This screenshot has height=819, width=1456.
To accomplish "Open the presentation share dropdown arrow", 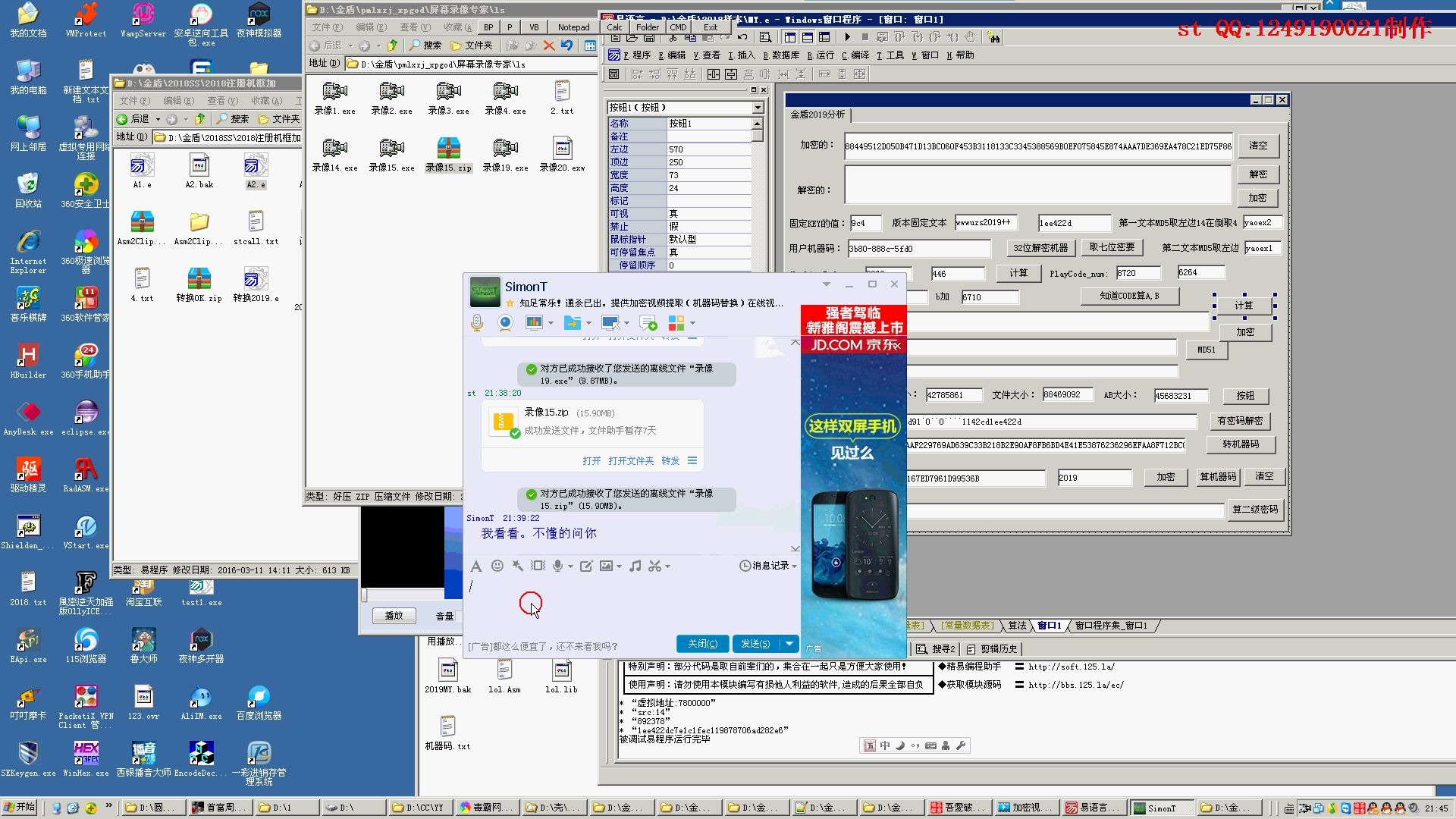I will coord(551,324).
